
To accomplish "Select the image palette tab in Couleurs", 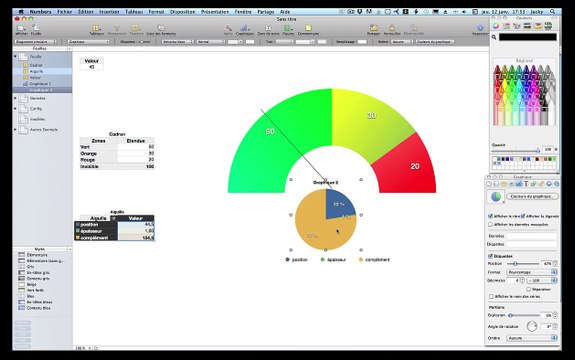I will 527,26.
